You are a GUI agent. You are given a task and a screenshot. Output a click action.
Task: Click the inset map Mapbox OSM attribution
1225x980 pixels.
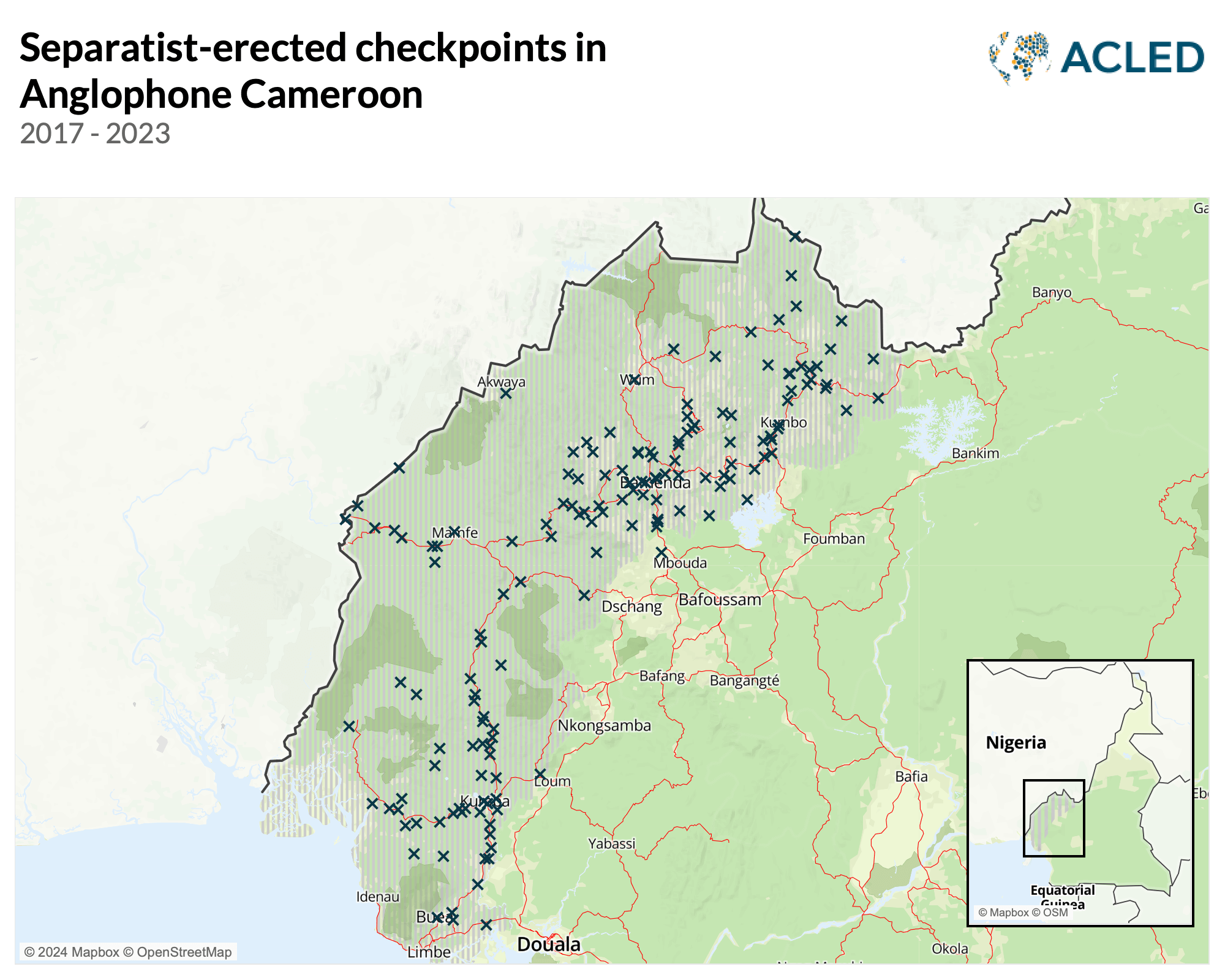1023,913
